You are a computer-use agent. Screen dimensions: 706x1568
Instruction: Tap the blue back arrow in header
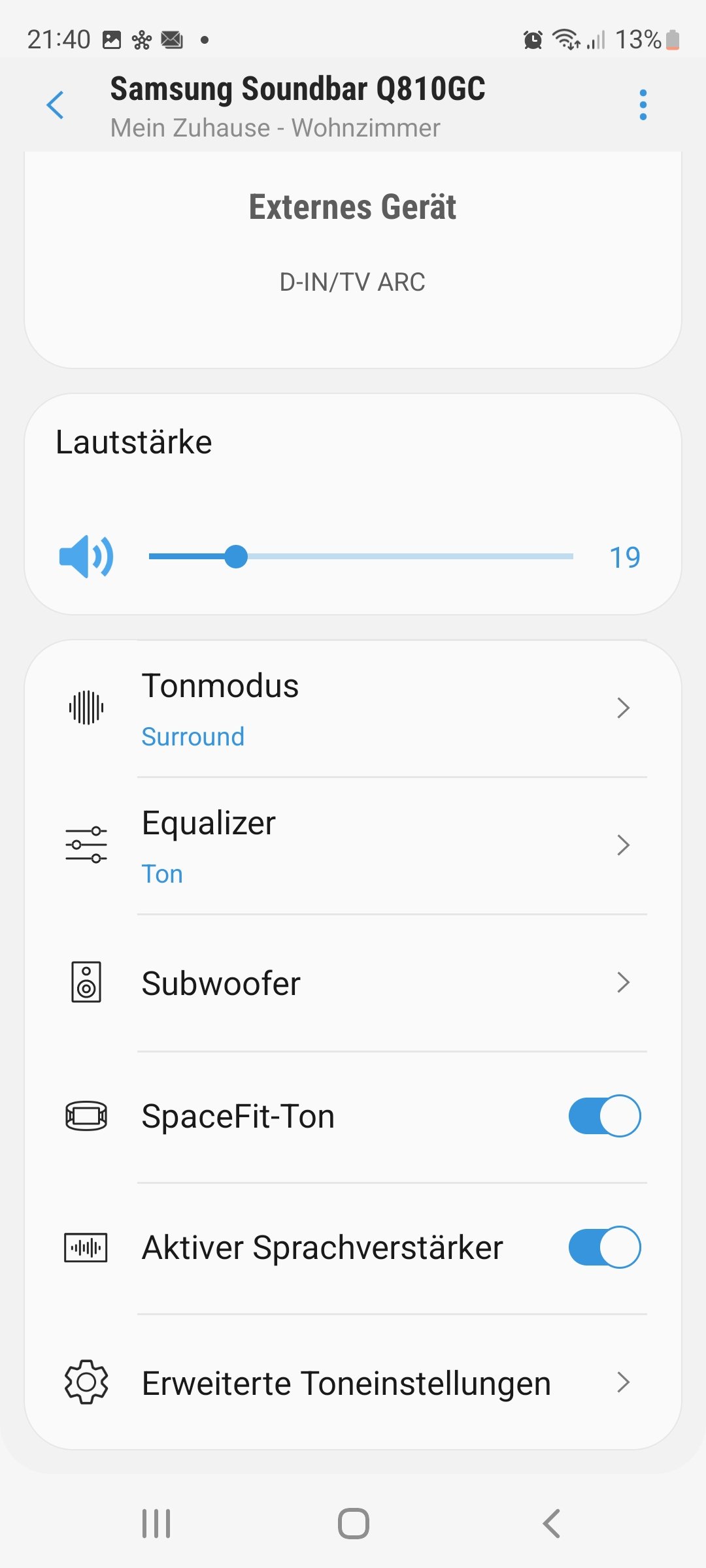click(x=56, y=105)
